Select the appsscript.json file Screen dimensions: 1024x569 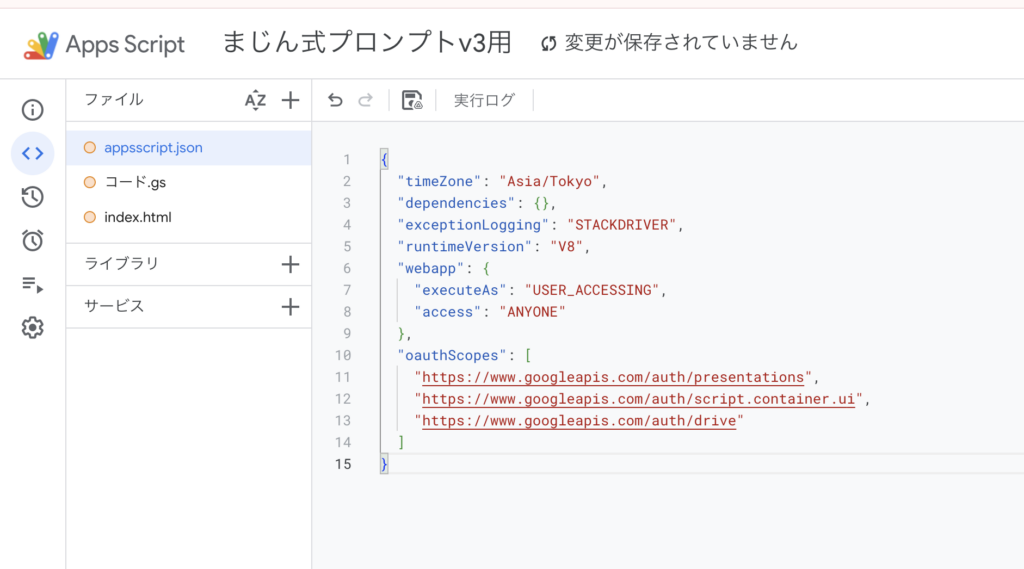153,148
